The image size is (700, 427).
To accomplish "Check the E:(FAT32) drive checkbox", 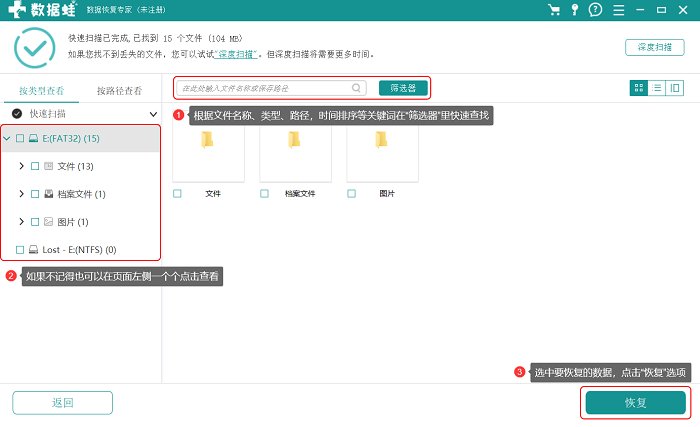I will [20, 138].
